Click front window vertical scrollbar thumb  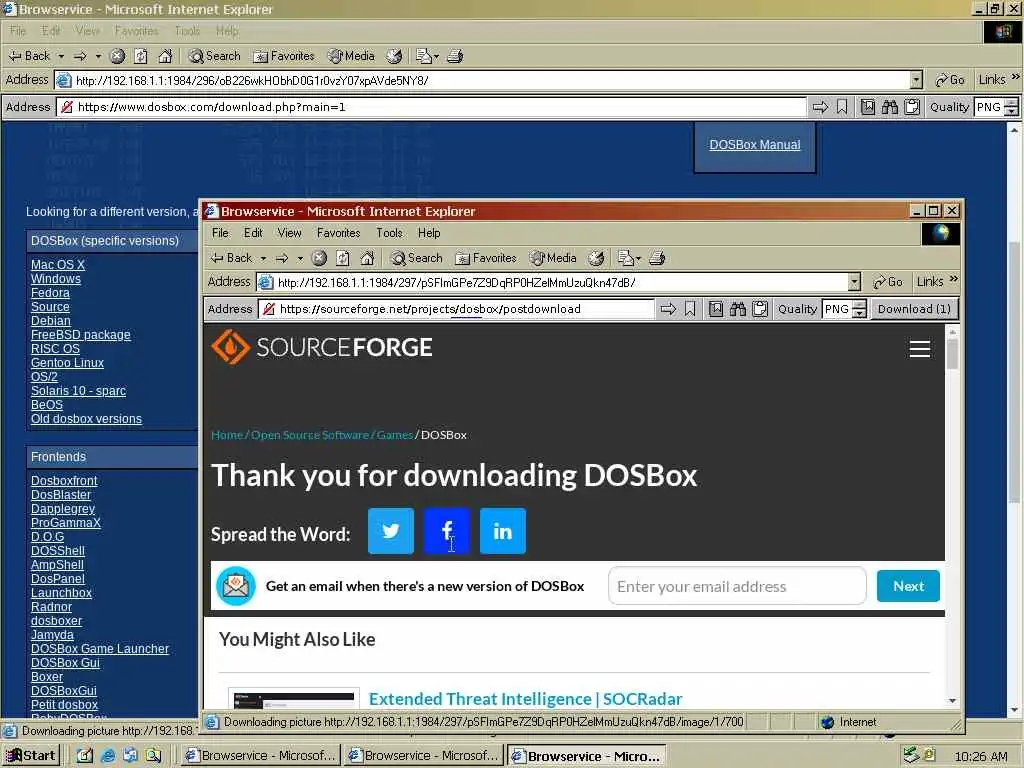click(952, 355)
